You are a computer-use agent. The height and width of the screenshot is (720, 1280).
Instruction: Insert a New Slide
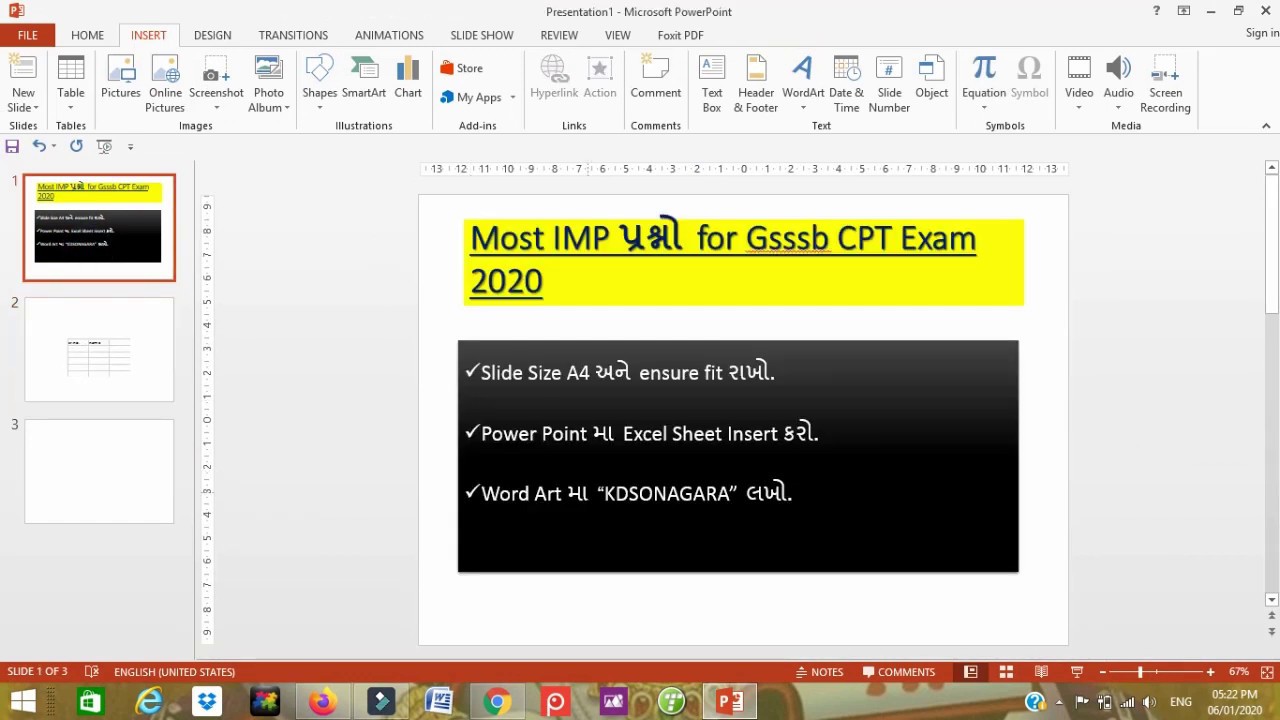23,84
